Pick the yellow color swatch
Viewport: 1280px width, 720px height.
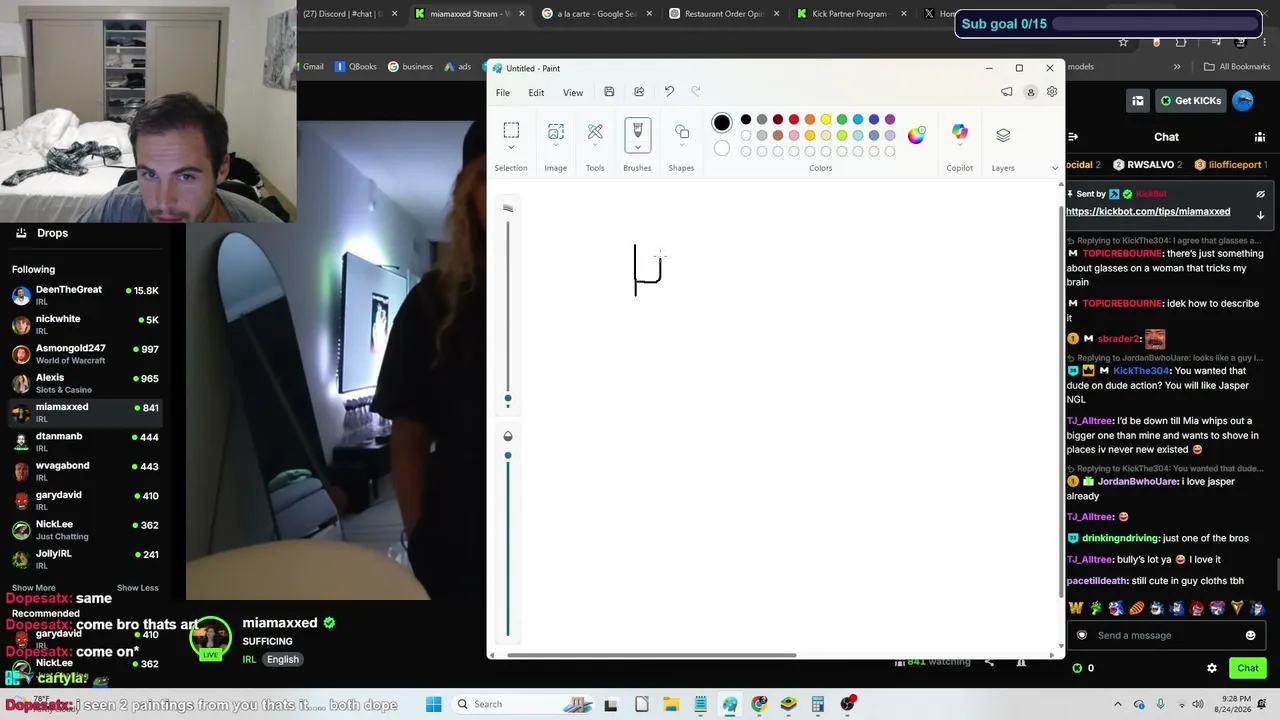coord(826,120)
